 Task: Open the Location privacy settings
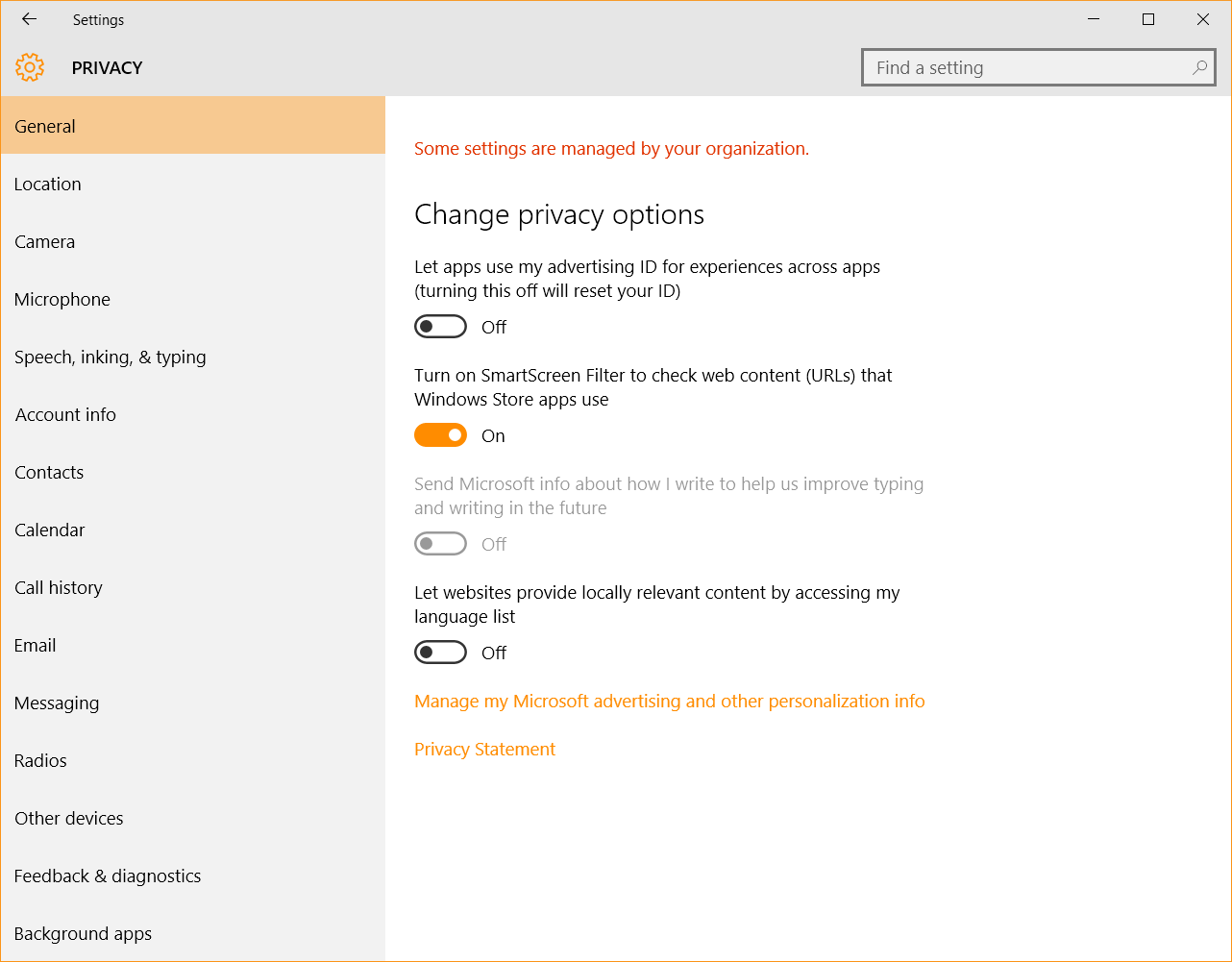[193, 184]
